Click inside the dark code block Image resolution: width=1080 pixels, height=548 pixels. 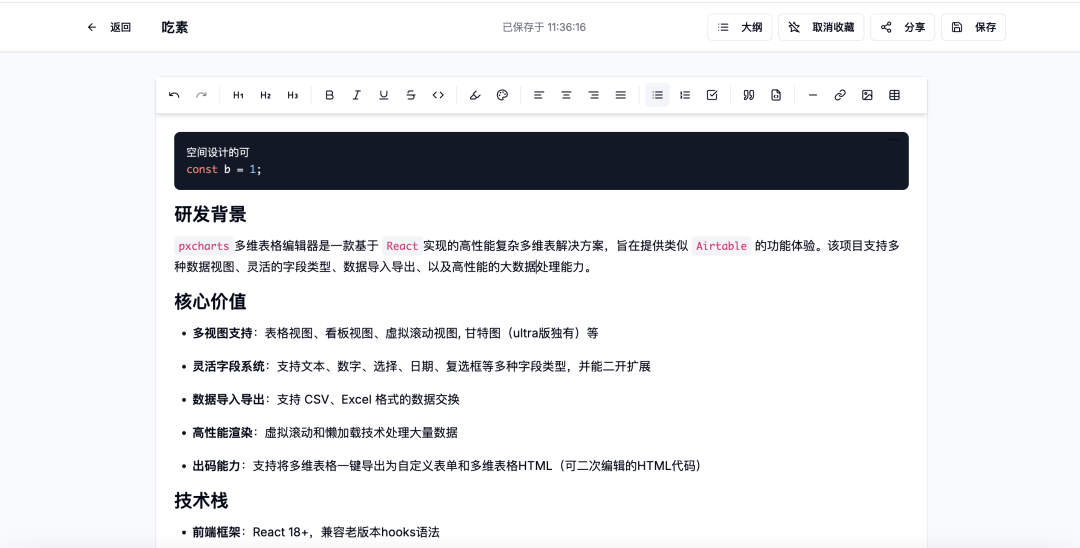[x=541, y=161]
